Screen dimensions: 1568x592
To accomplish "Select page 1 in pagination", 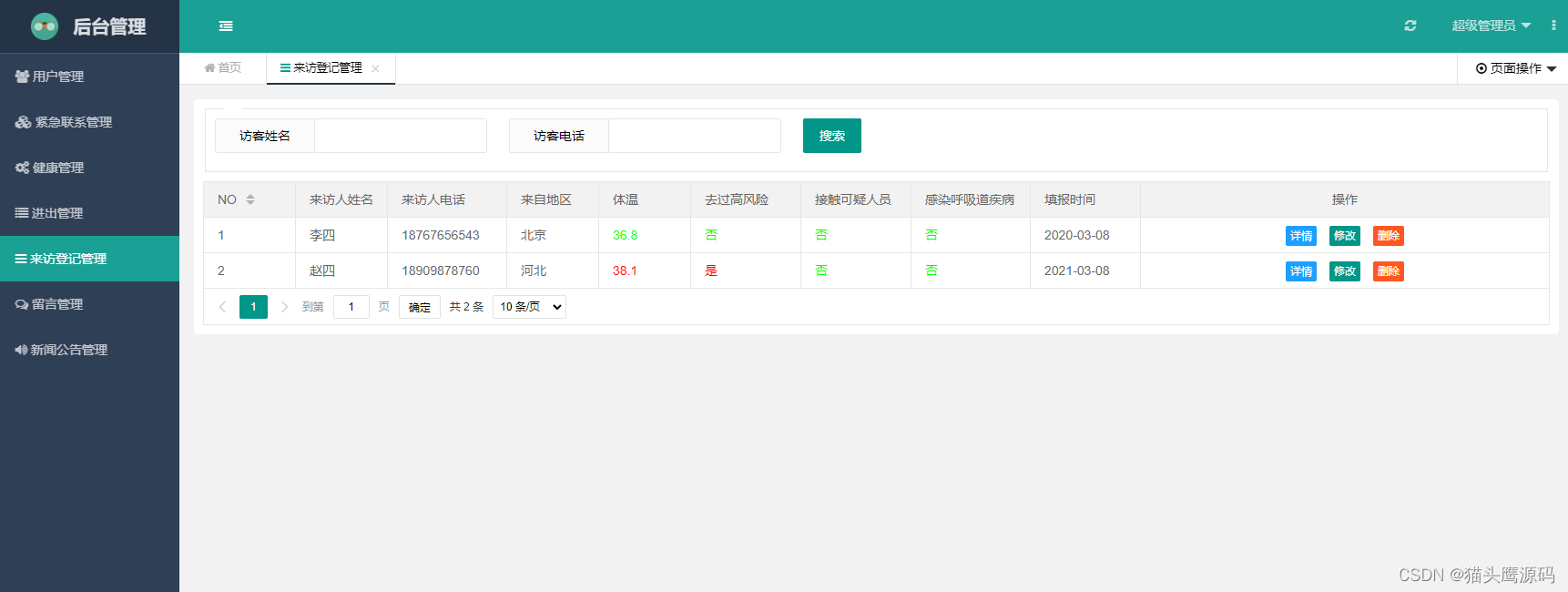I will (x=253, y=307).
